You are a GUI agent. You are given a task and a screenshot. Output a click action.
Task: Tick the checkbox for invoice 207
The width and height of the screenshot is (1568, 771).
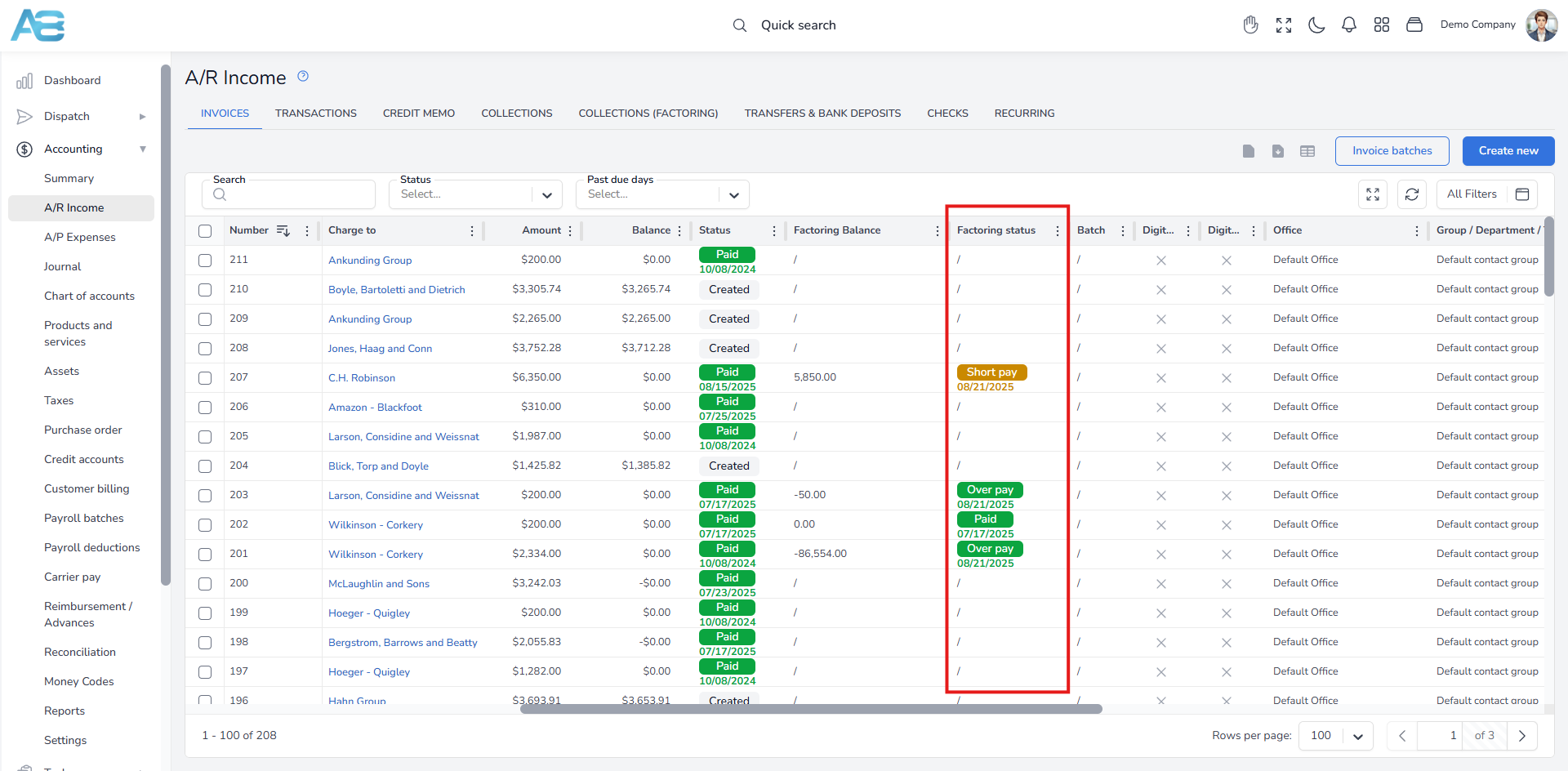(x=205, y=378)
